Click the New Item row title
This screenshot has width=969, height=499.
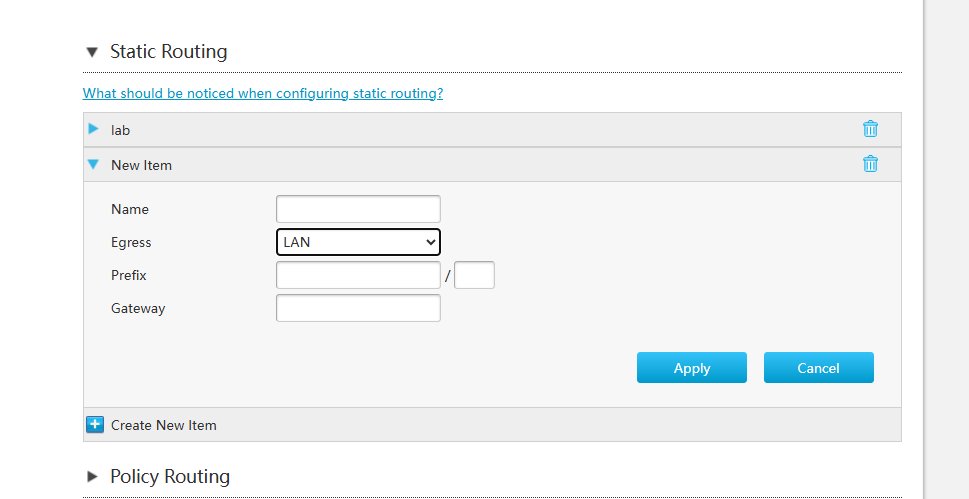click(x=142, y=165)
